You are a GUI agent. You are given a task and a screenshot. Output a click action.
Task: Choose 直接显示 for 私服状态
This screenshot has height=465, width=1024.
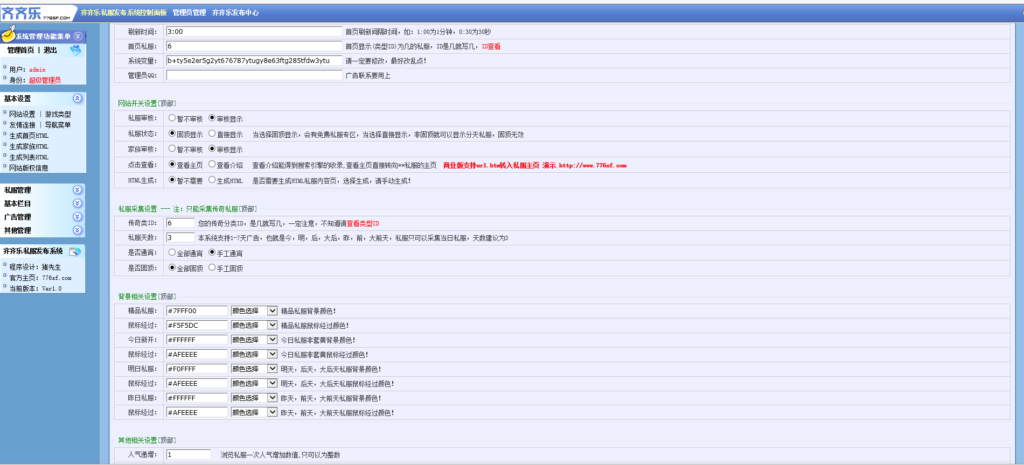pyautogui.click(x=213, y=133)
